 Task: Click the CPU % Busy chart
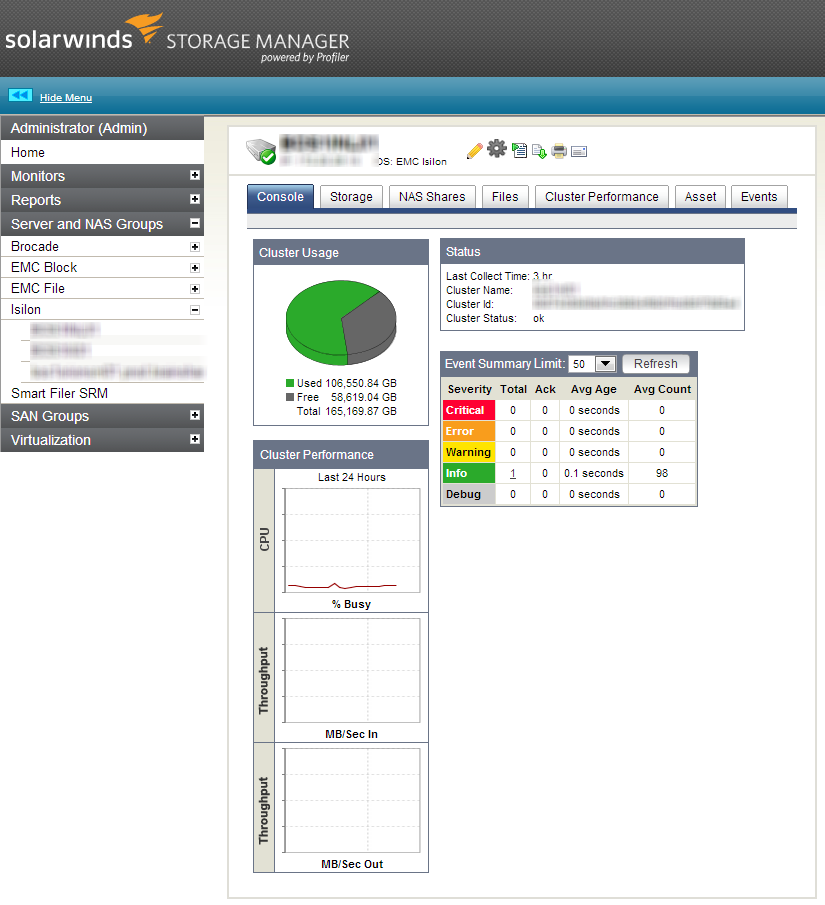pyautogui.click(x=352, y=541)
